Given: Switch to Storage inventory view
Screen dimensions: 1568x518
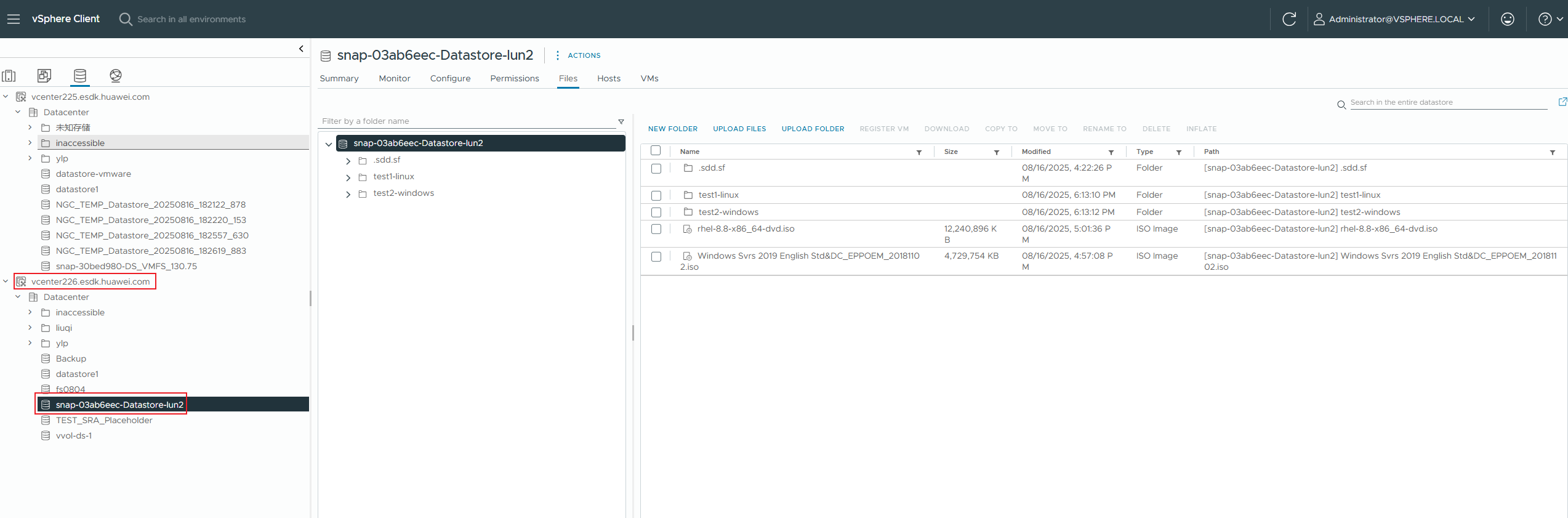Looking at the screenshot, I should (x=80, y=76).
